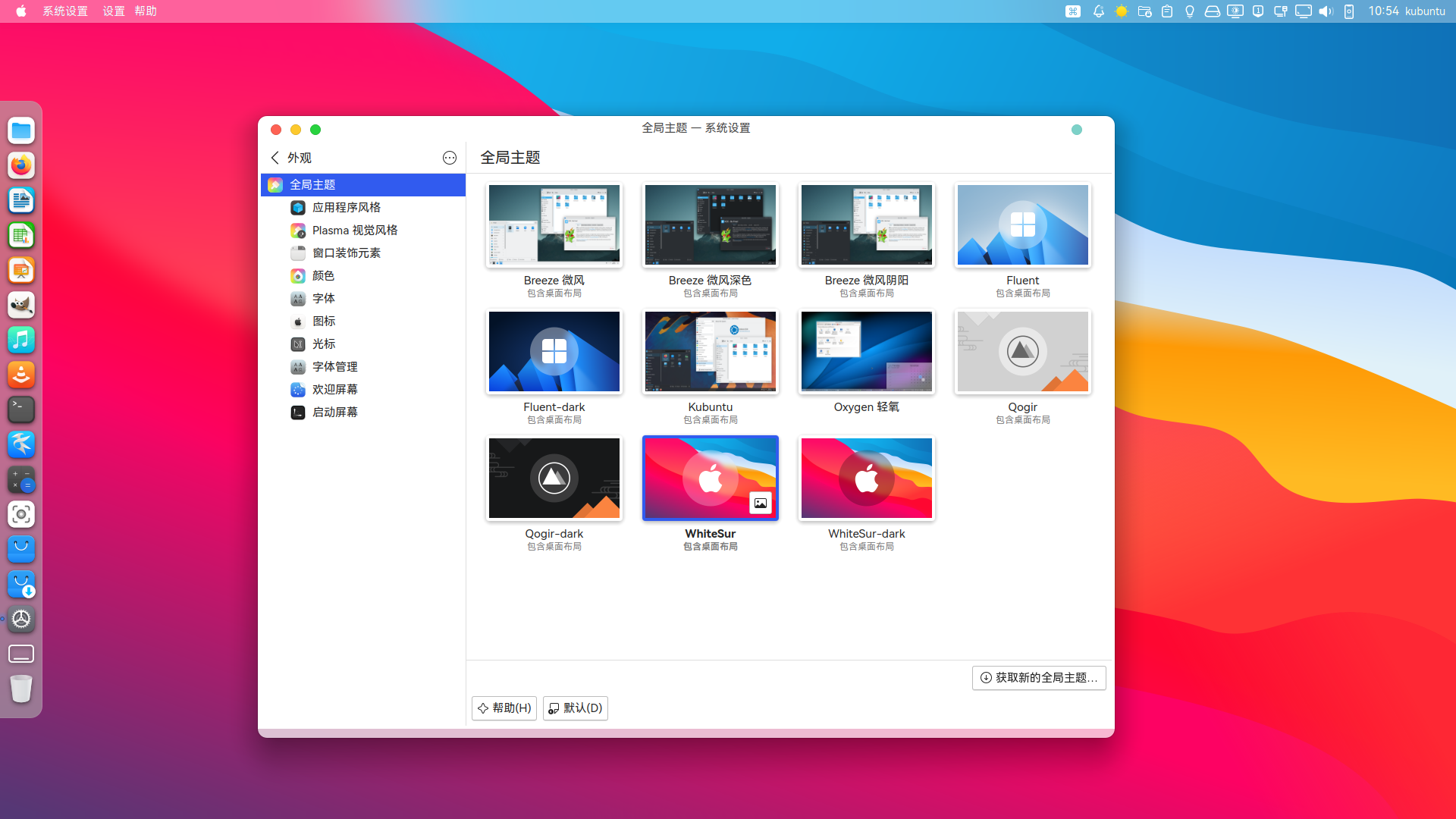Open LibreOffice Impress in the dock

pyautogui.click(x=21, y=270)
